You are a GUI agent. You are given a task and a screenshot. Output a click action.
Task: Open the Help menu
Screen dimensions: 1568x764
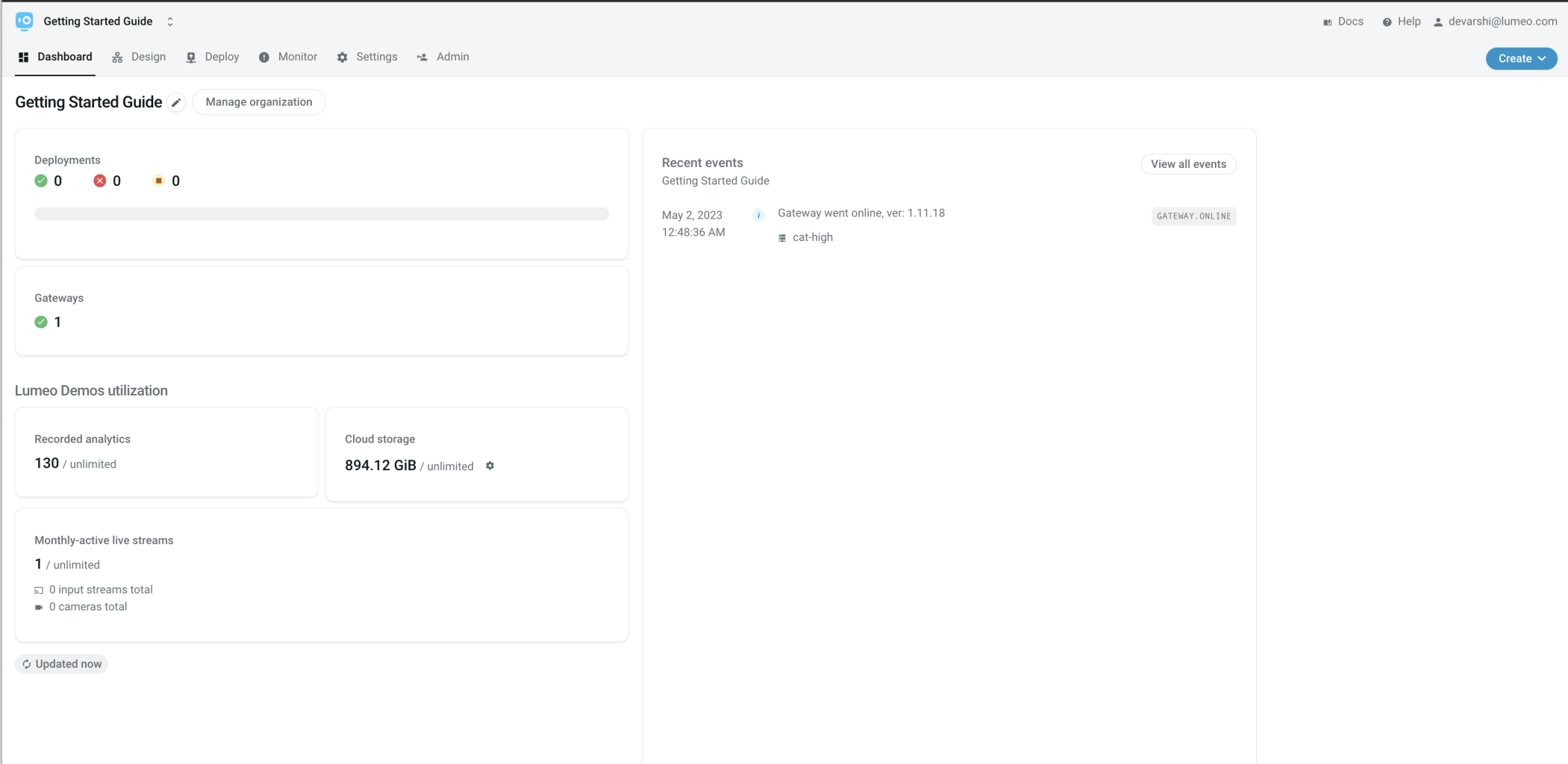pyautogui.click(x=1401, y=22)
